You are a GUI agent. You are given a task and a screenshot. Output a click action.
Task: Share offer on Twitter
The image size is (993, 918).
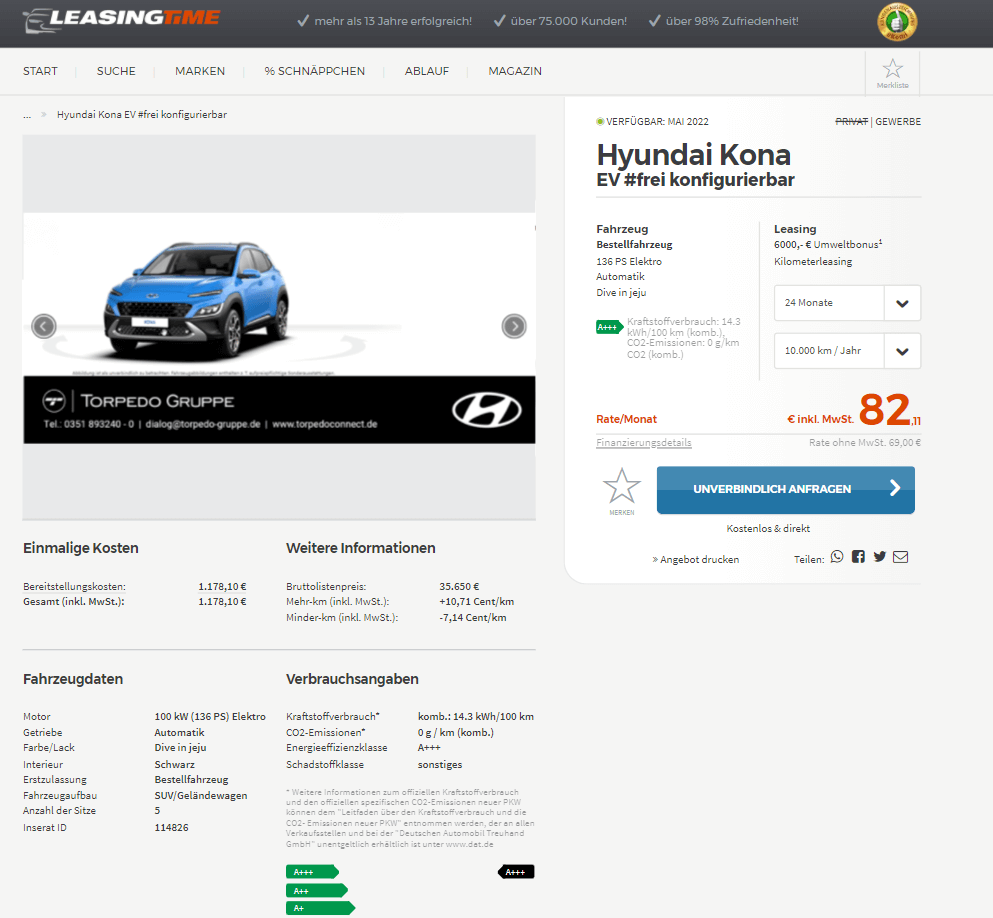coord(880,557)
